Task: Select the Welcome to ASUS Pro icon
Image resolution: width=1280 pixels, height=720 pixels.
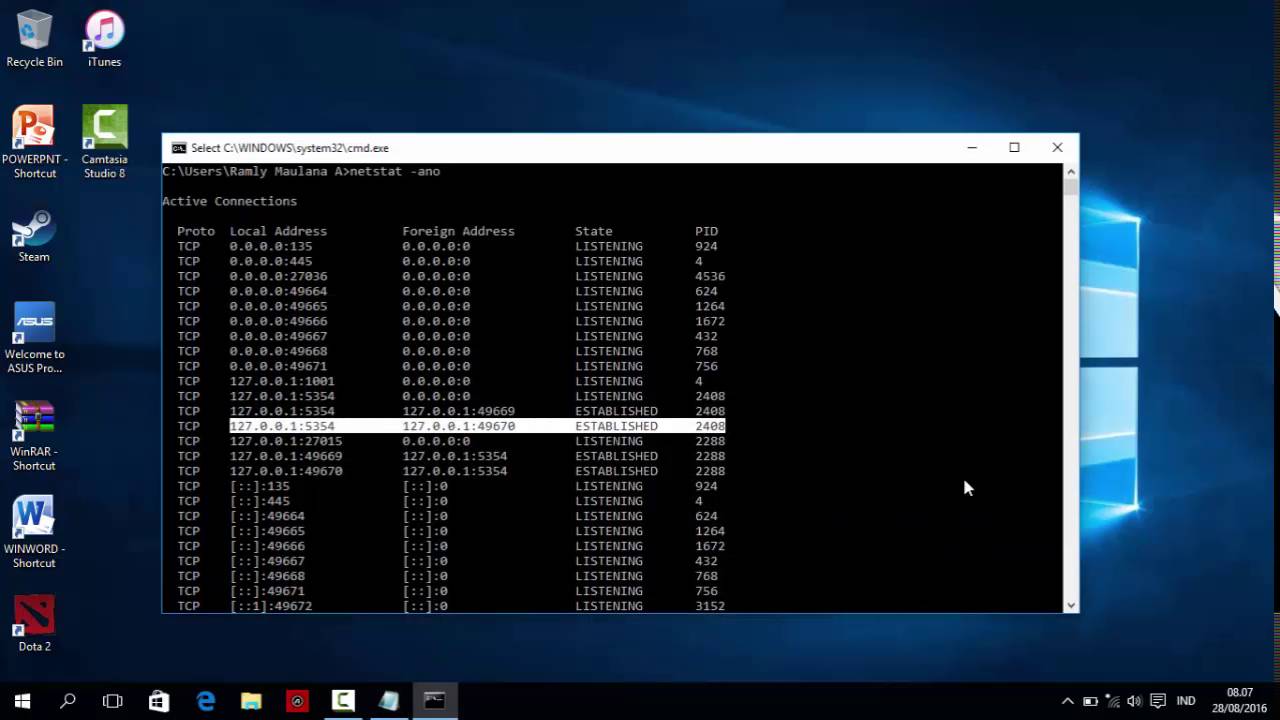Action: tap(34, 338)
